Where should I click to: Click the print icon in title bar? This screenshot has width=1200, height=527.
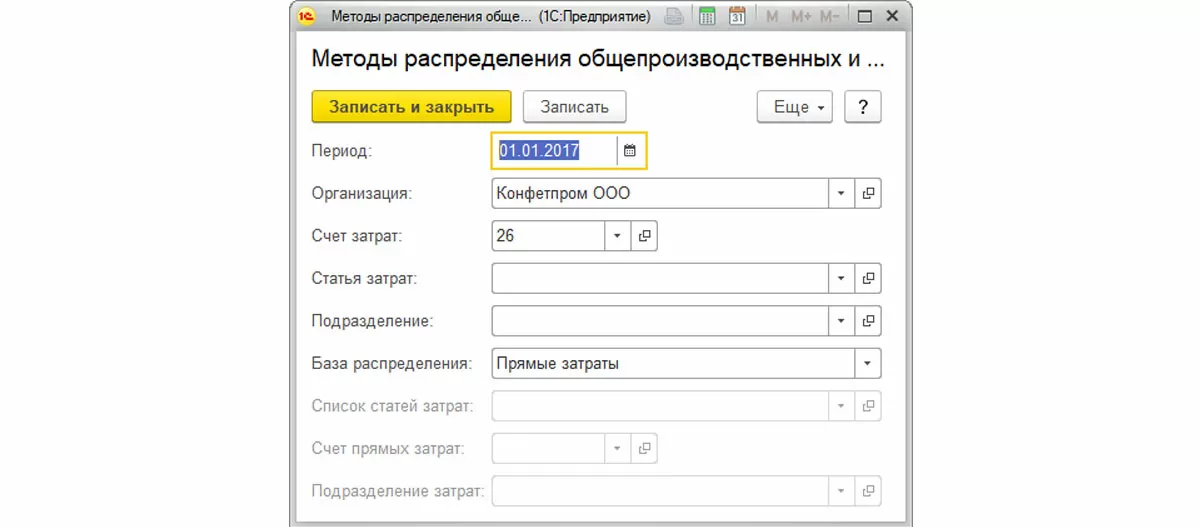[675, 17]
